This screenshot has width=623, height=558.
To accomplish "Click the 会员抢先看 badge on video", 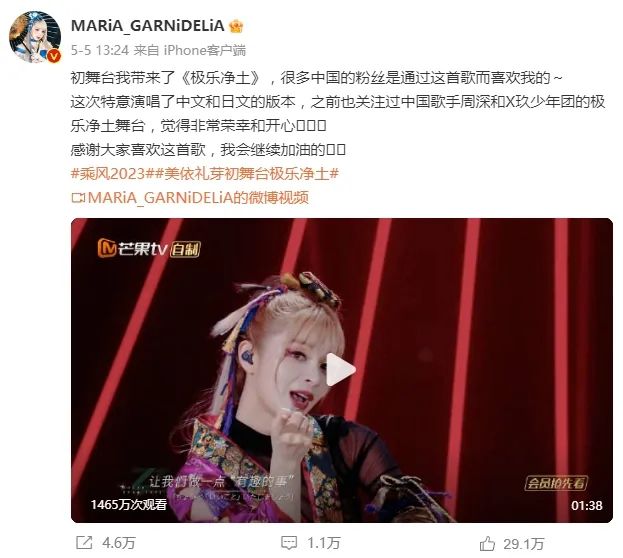I will point(556,482).
